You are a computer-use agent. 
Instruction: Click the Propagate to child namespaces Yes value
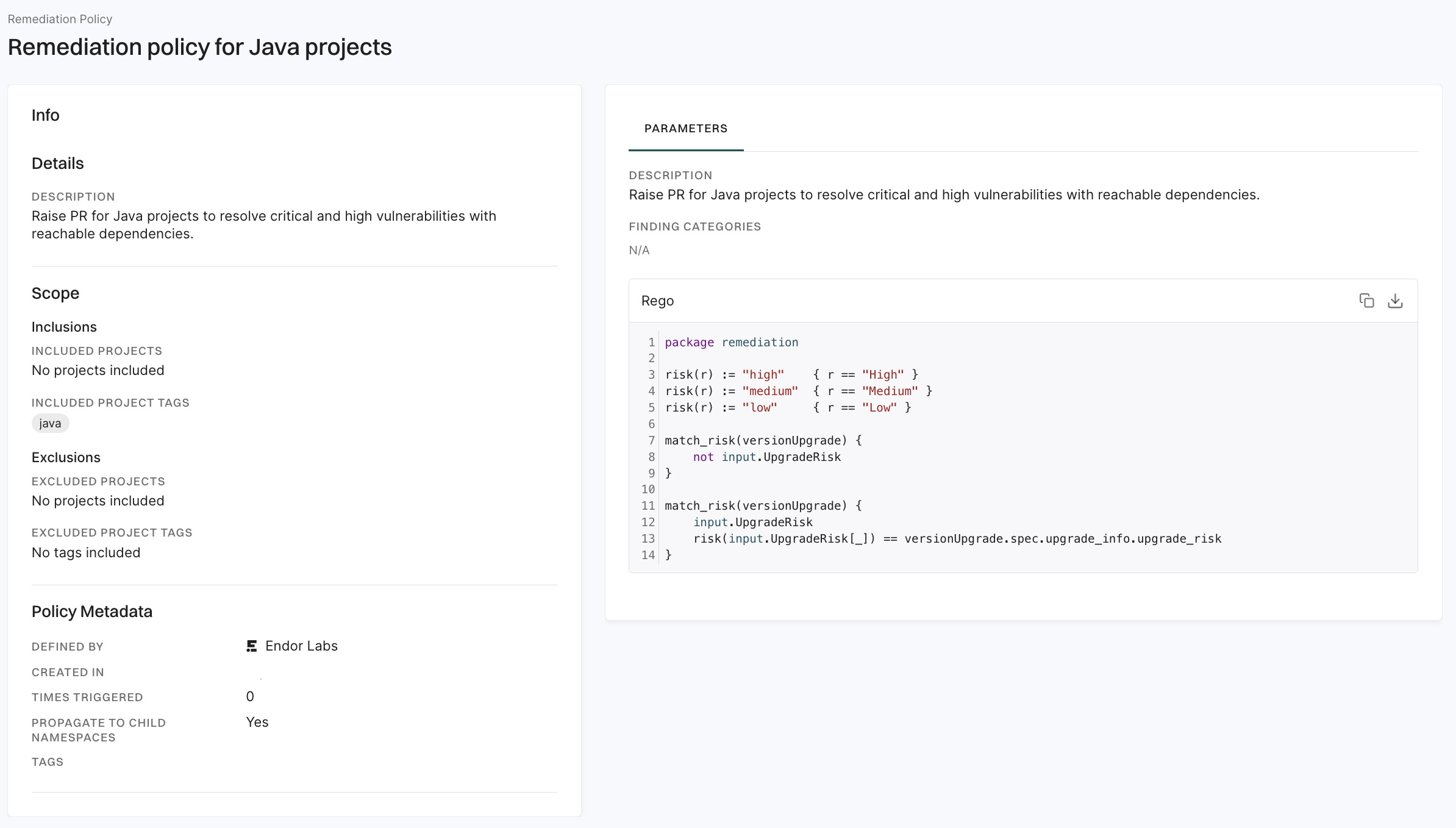[257, 722]
